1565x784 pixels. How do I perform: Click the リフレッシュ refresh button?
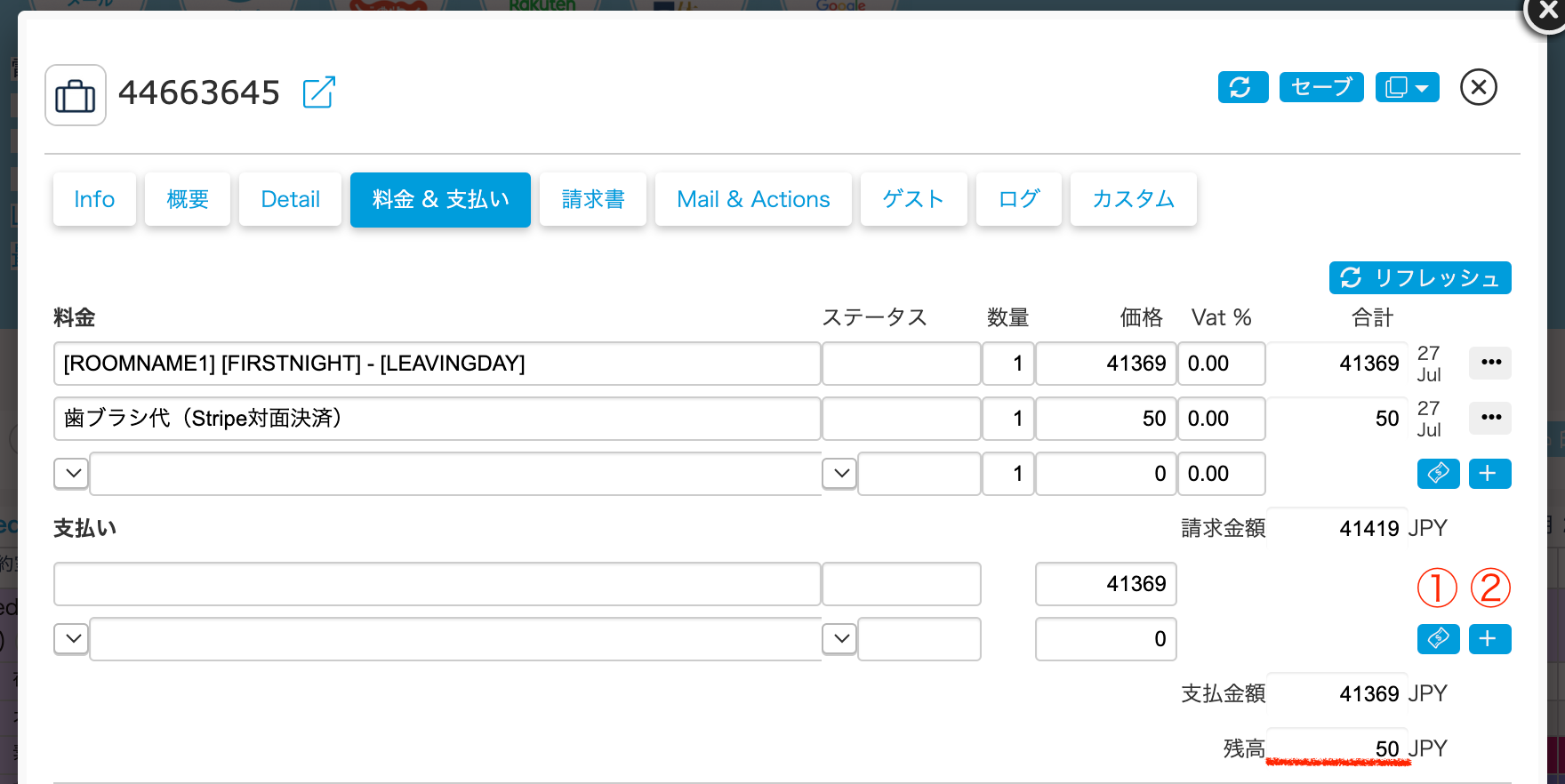[1419, 278]
